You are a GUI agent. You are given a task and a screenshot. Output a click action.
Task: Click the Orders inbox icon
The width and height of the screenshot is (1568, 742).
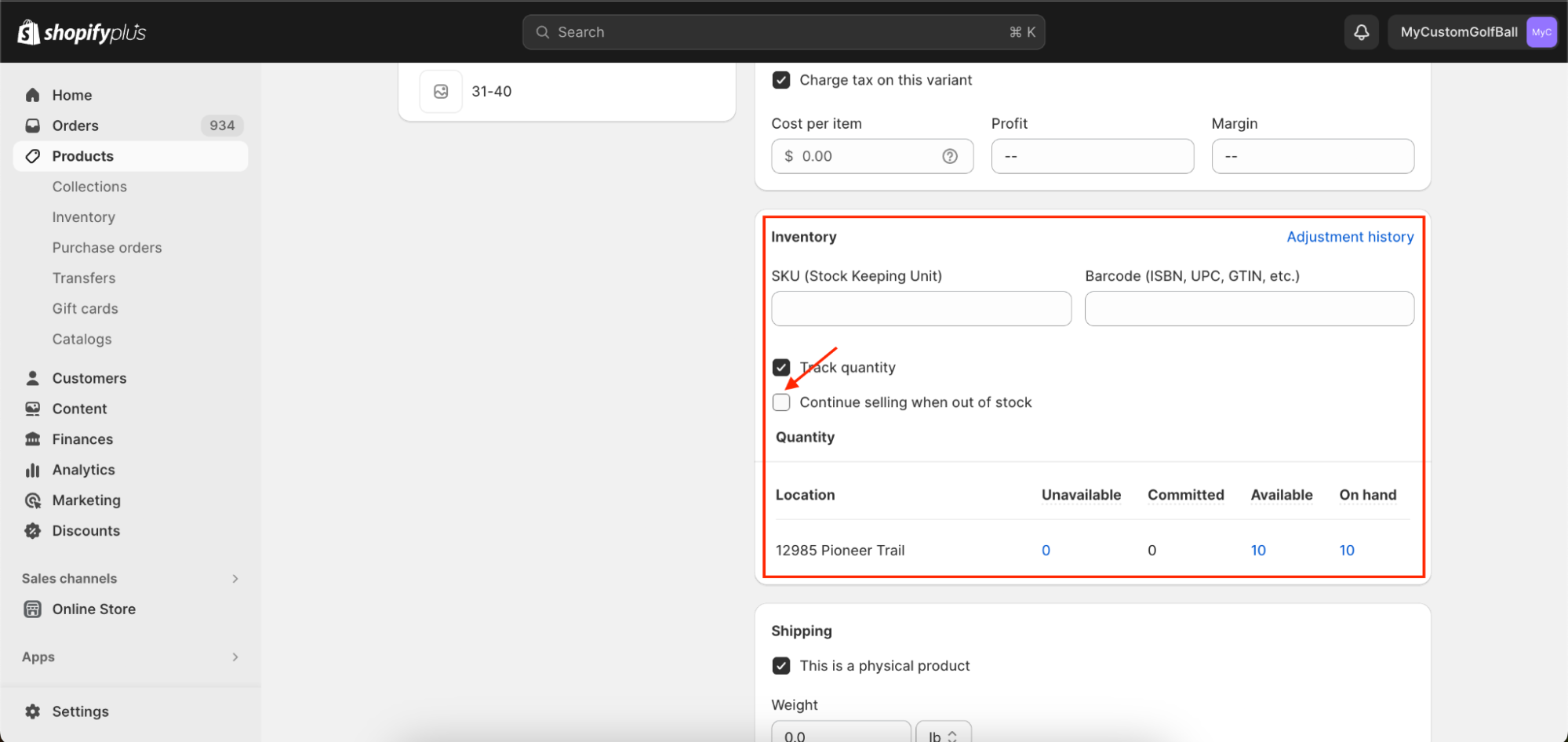coord(33,125)
